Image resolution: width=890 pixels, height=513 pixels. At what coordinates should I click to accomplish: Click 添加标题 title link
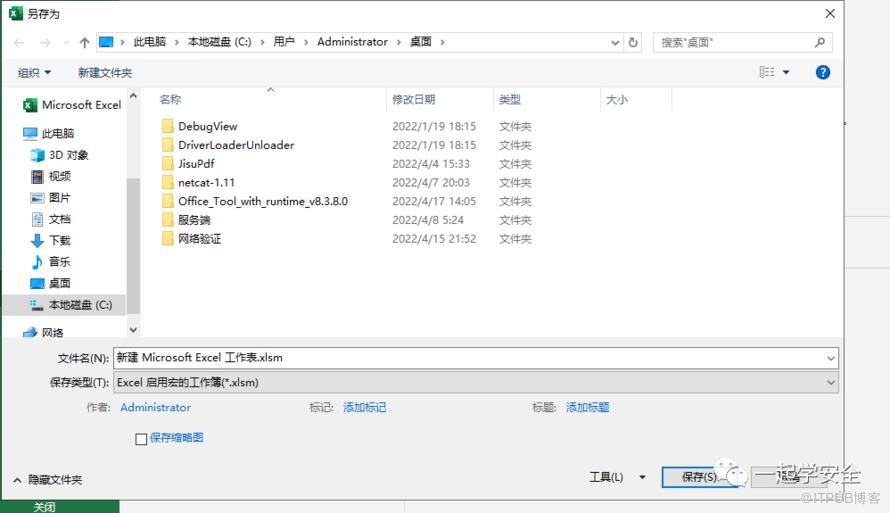click(587, 407)
